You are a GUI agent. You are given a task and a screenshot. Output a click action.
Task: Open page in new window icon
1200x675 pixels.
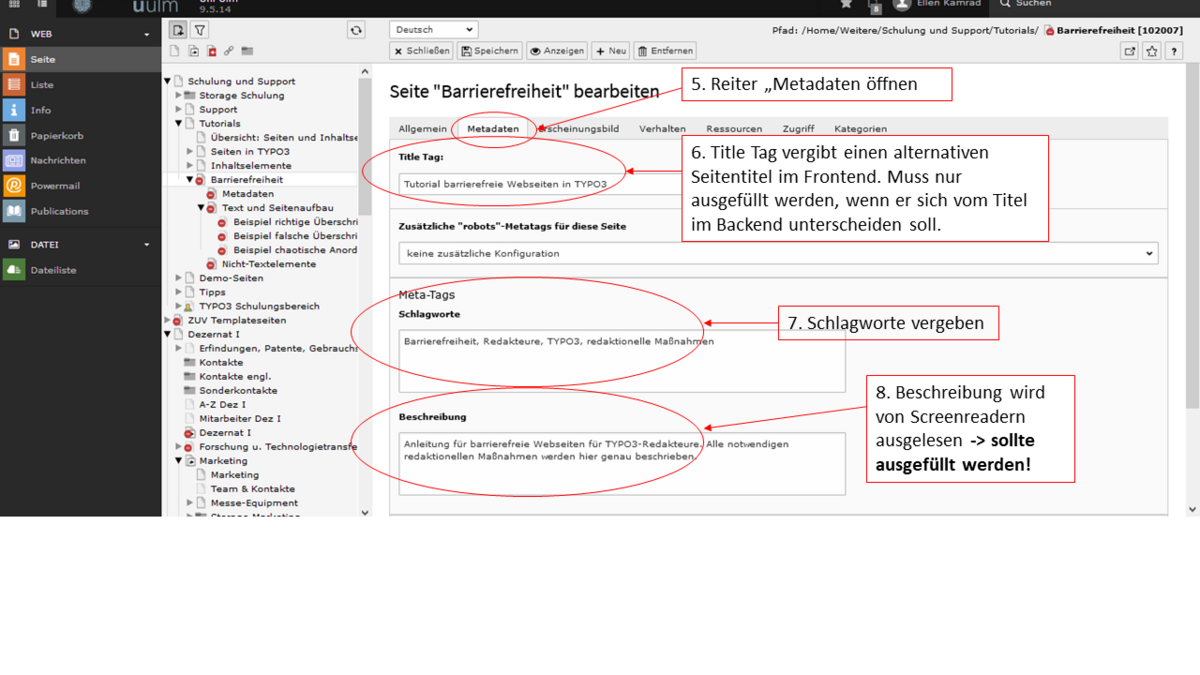1130,51
